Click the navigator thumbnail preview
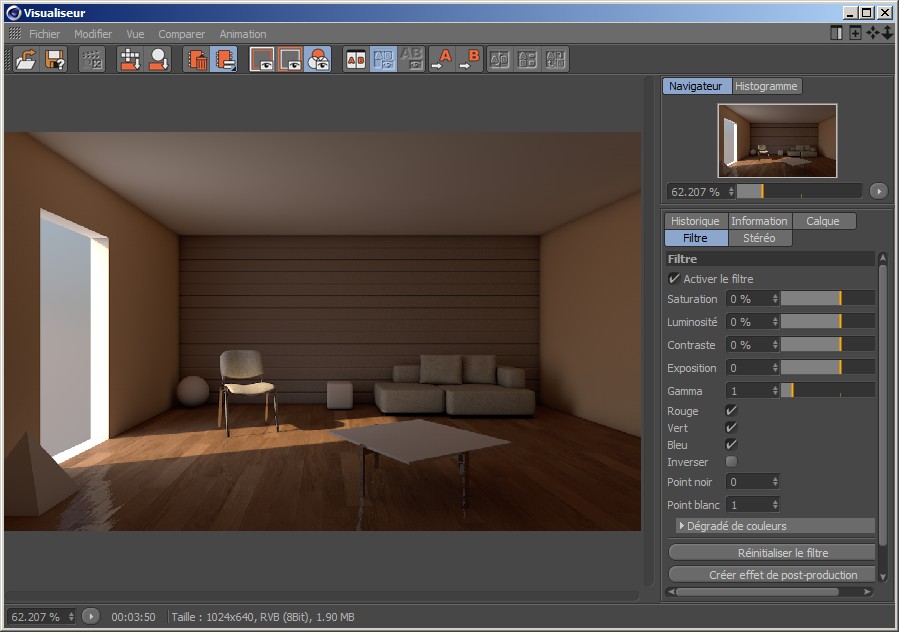Viewport: 899px width, 632px height. (777, 141)
